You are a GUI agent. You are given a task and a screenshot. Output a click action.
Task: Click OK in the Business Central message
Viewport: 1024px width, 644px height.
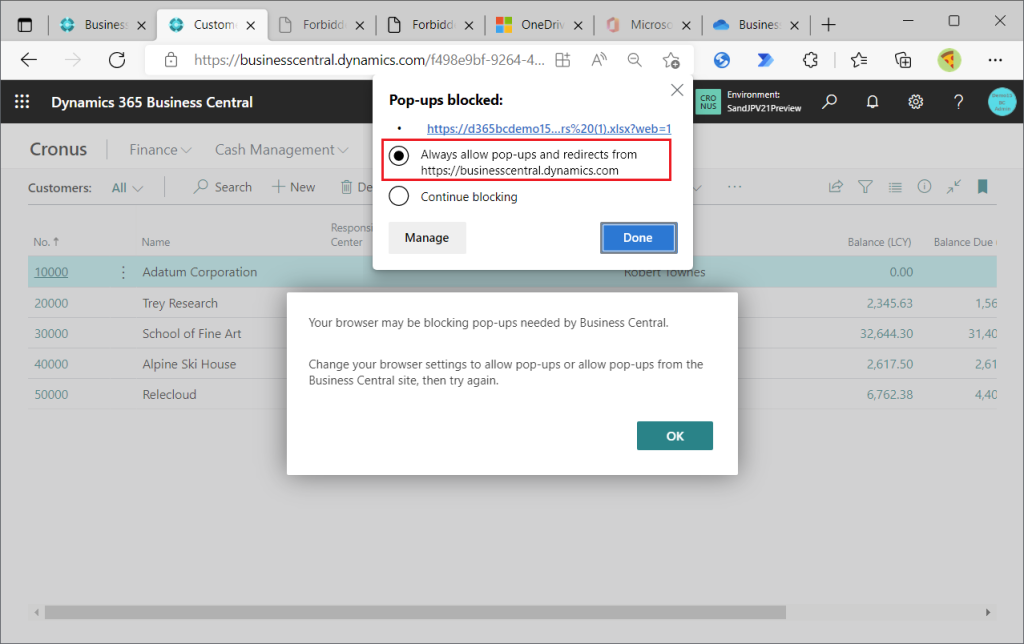click(675, 436)
